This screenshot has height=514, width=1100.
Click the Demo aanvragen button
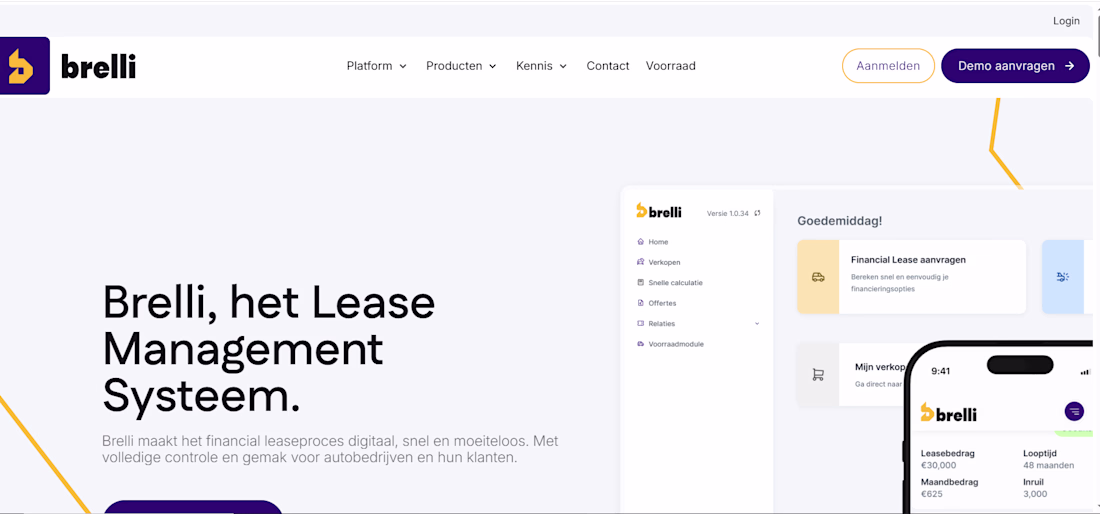point(1015,66)
